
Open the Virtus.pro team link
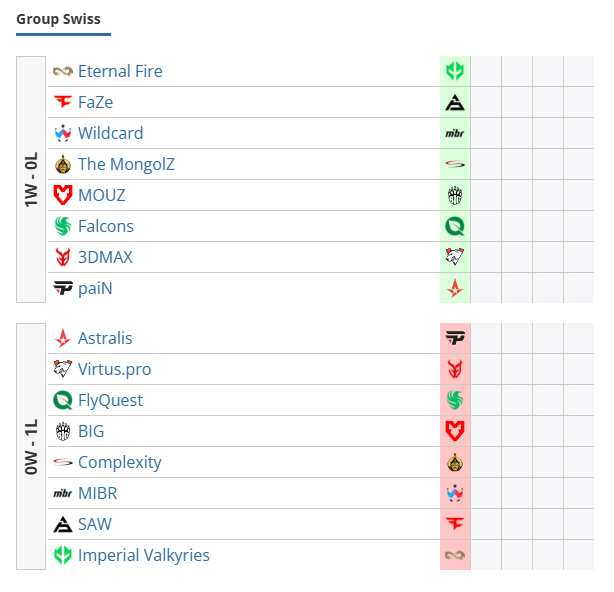(114, 369)
